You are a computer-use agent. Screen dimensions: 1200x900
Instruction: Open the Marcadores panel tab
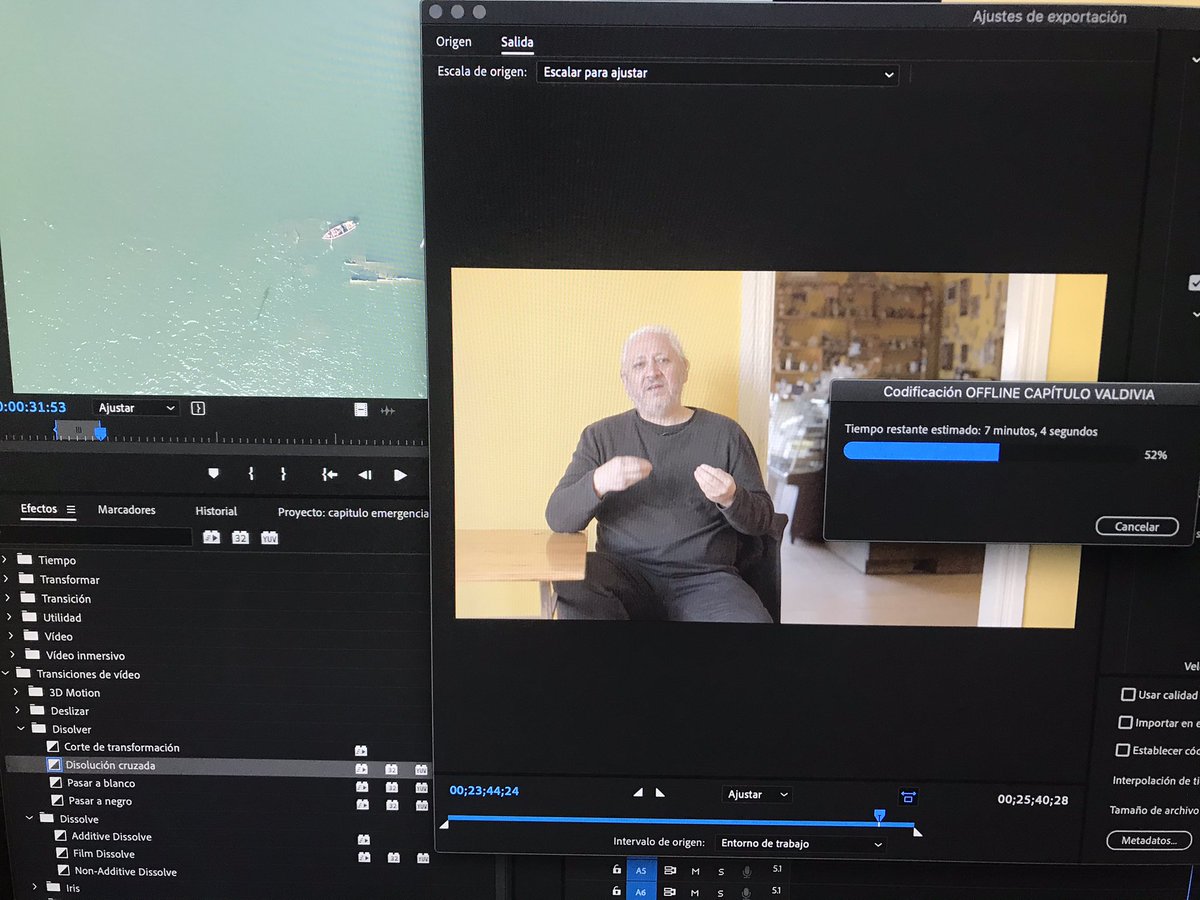coord(126,510)
